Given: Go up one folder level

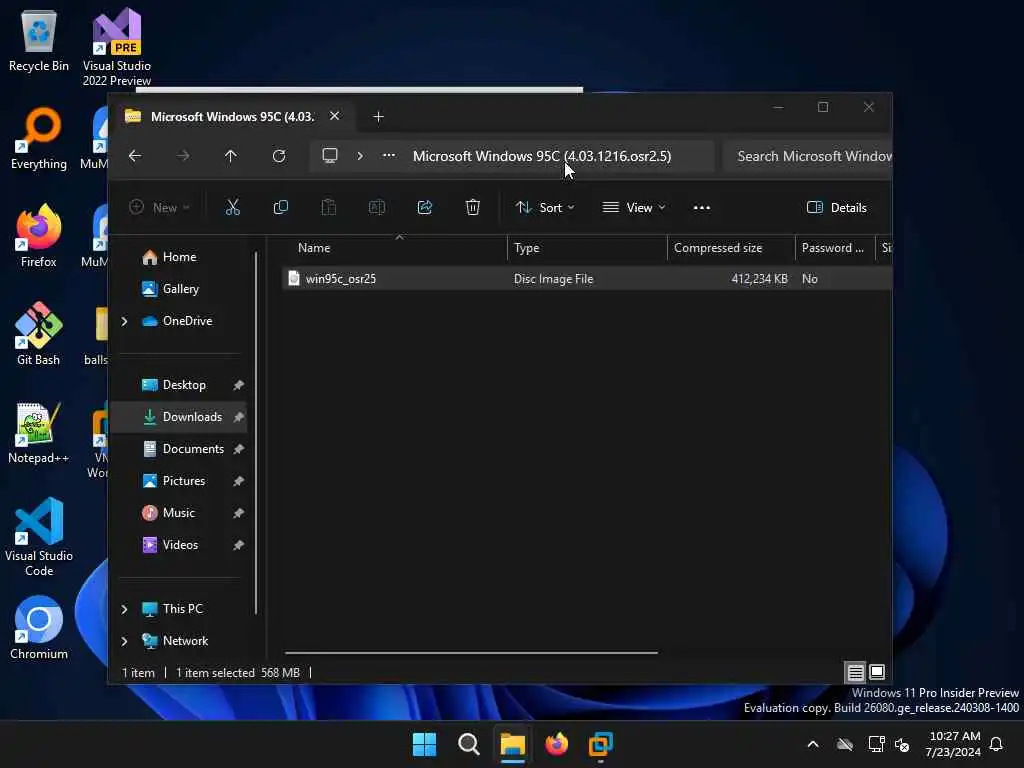Looking at the screenshot, I should pos(231,156).
